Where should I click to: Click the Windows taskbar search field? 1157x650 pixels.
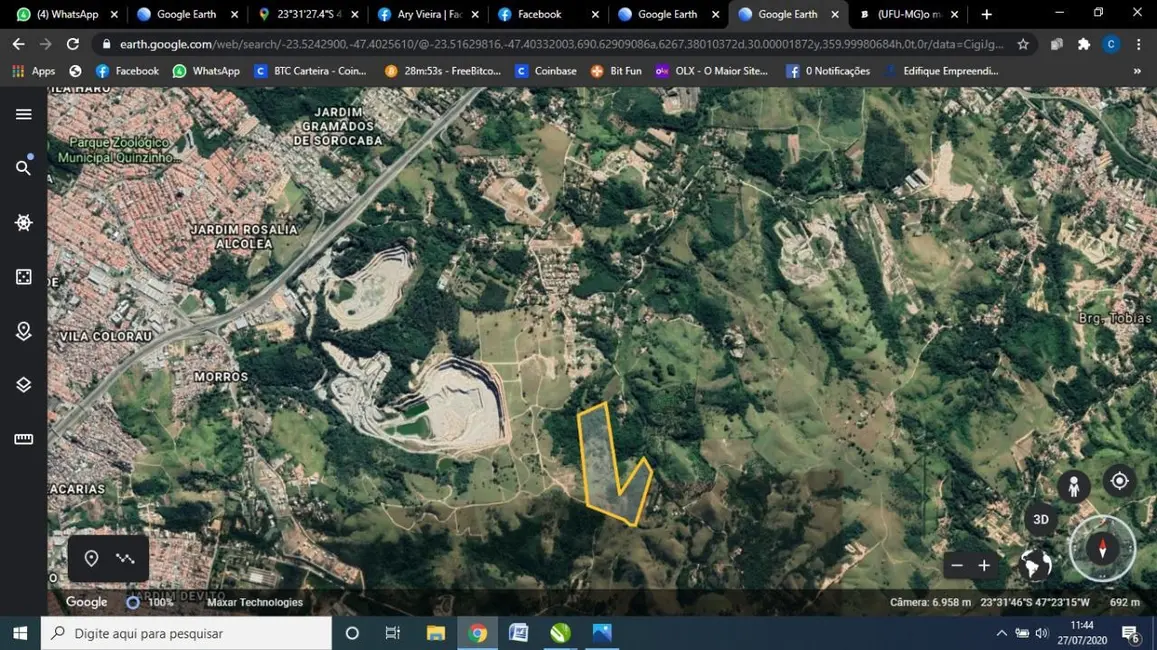(x=185, y=632)
